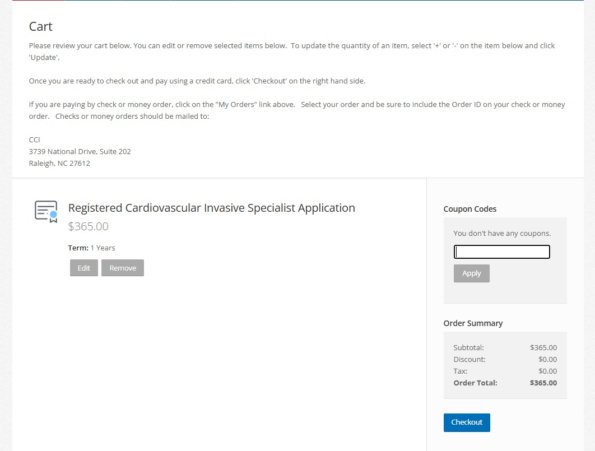This screenshot has width=595, height=451.
Task: Click the certificate application icon
Action: [46, 211]
